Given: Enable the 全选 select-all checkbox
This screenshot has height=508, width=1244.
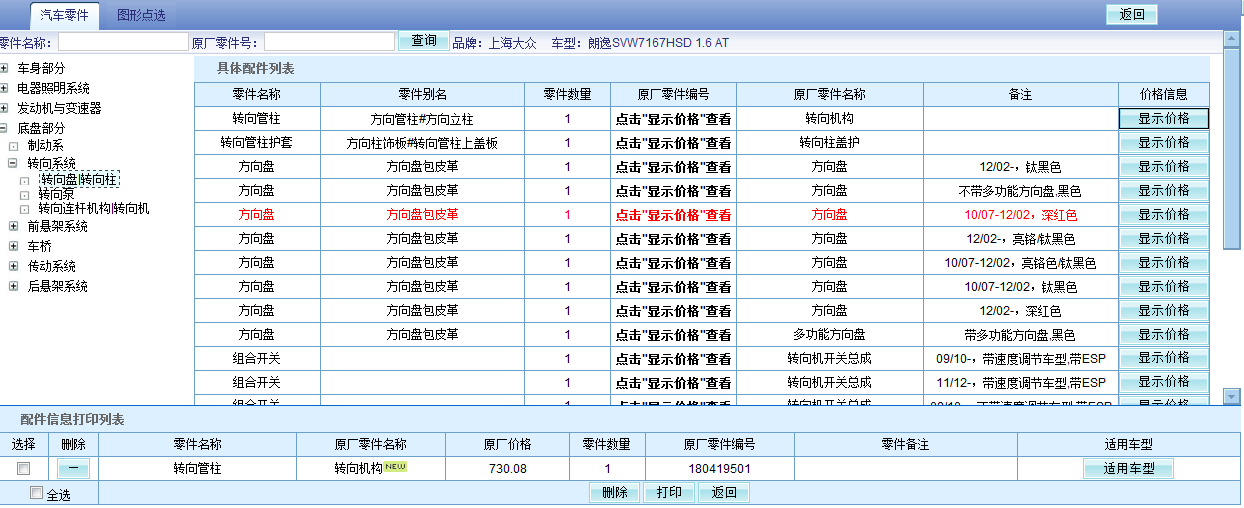Looking at the screenshot, I should pyautogui.click(x=37, y=493).
